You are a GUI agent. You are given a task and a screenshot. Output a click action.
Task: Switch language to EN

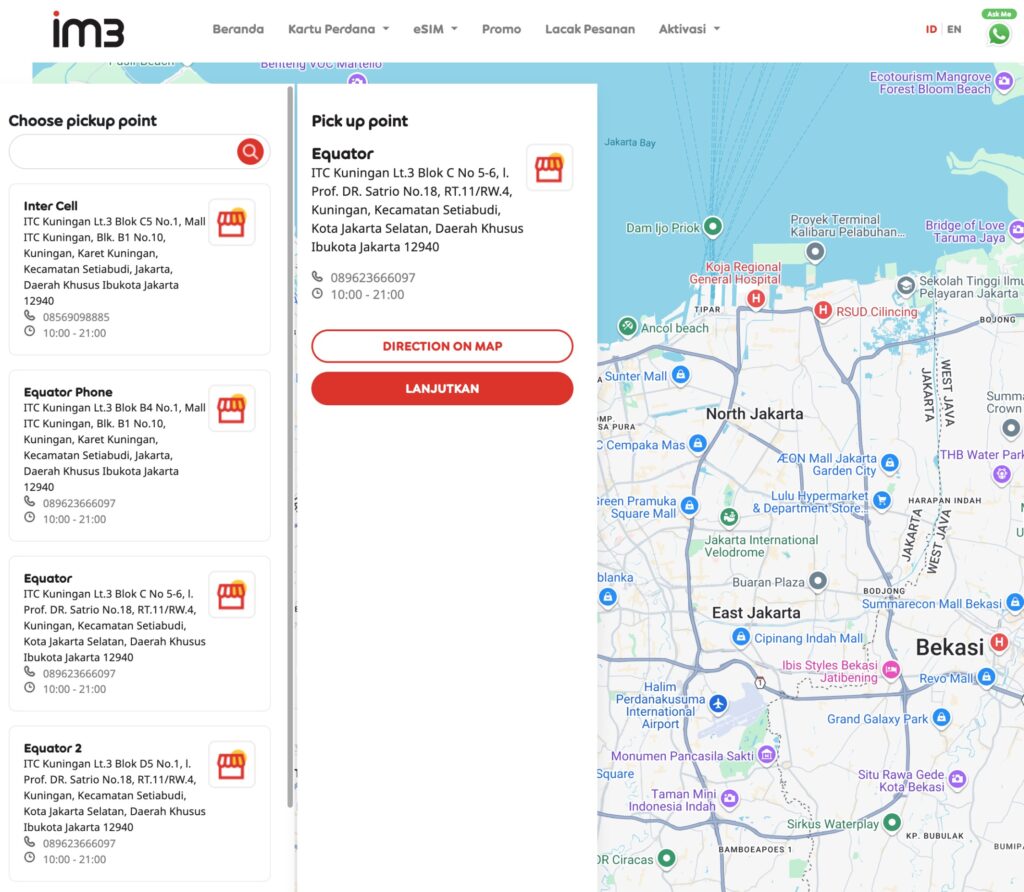954,29
